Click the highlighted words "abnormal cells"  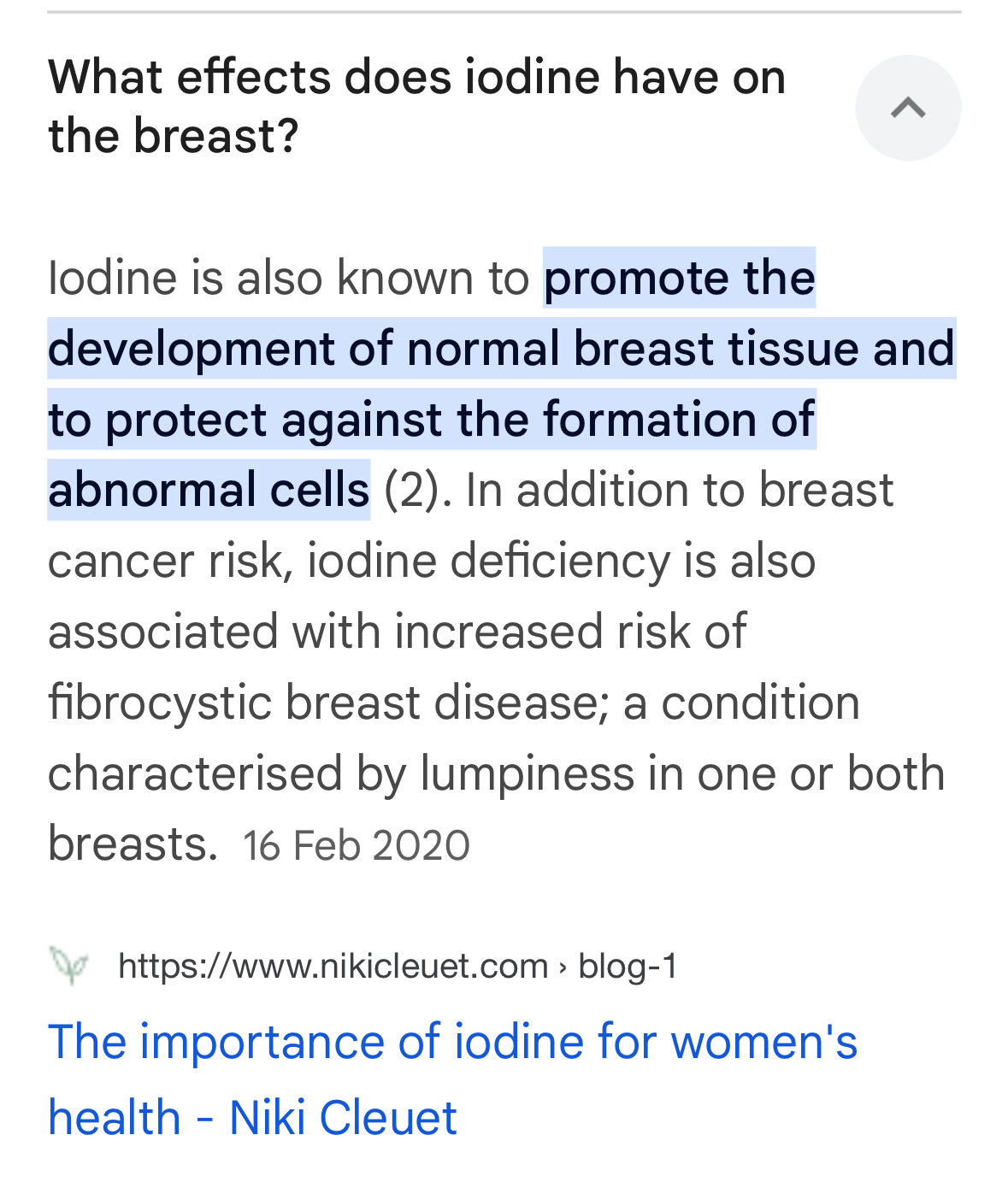(x=209, y=490)
